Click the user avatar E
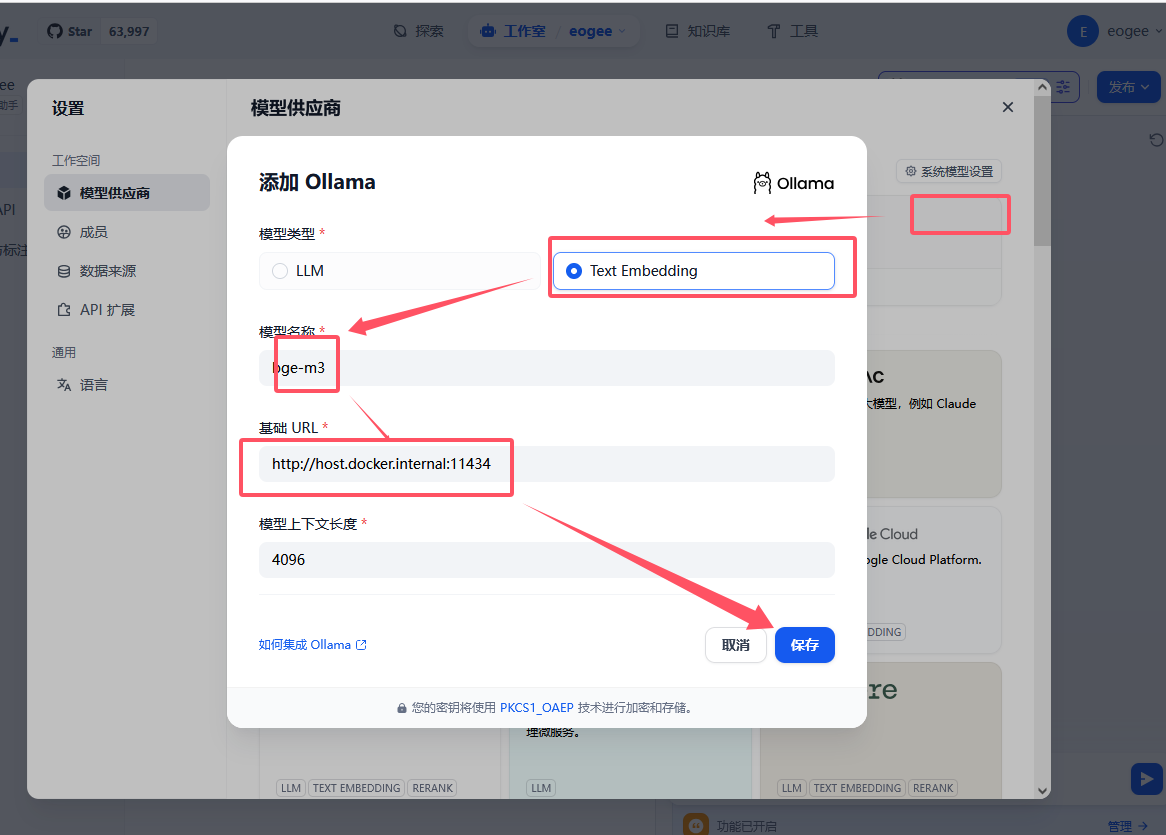This screenshot has height=835, width=1166. coord(1083,31)
